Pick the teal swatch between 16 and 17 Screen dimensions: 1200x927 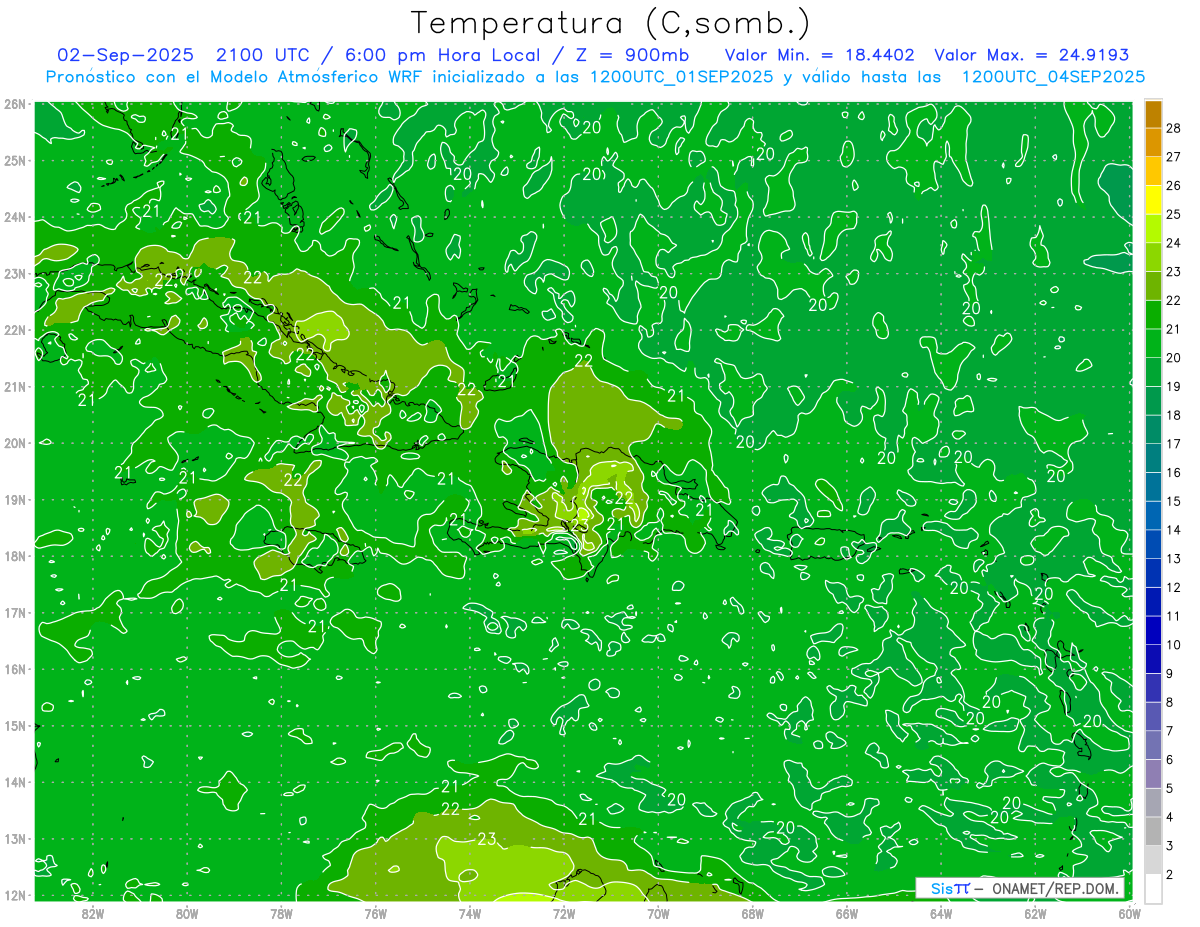[1153, 458]
